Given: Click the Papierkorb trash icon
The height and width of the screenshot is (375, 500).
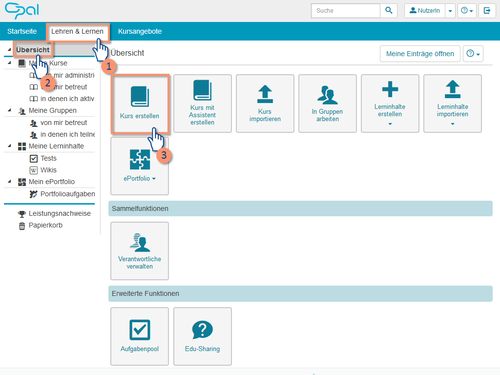Looking at the screenshot, I should pos(22,226).
